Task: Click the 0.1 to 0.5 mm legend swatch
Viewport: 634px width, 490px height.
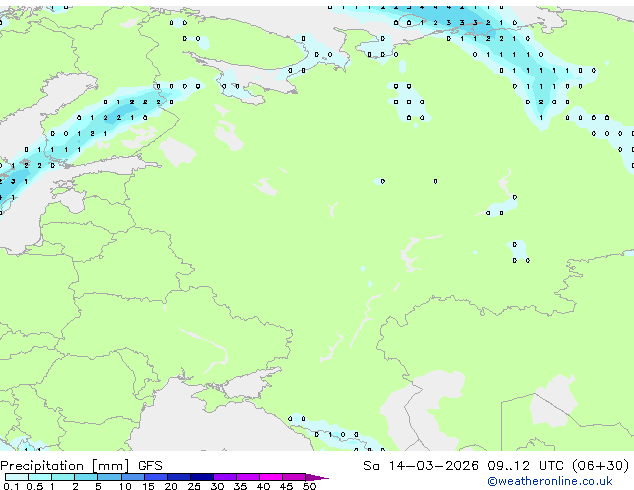Action: [17, 477]
